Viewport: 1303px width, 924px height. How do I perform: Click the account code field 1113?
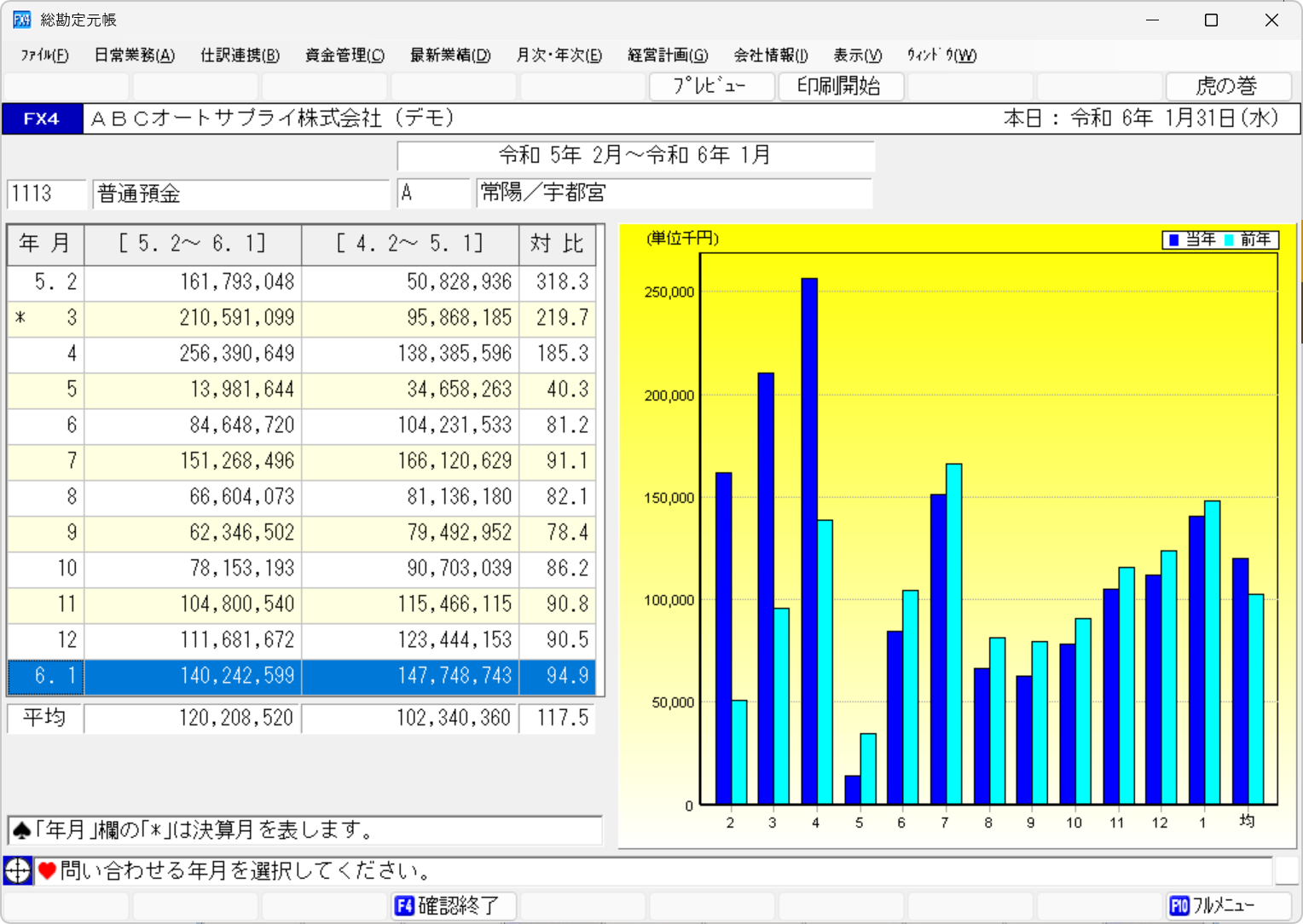click(x=47, y=194)
